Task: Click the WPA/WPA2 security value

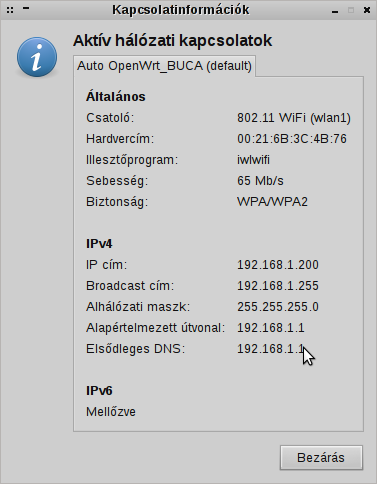Action: (272, 202)
